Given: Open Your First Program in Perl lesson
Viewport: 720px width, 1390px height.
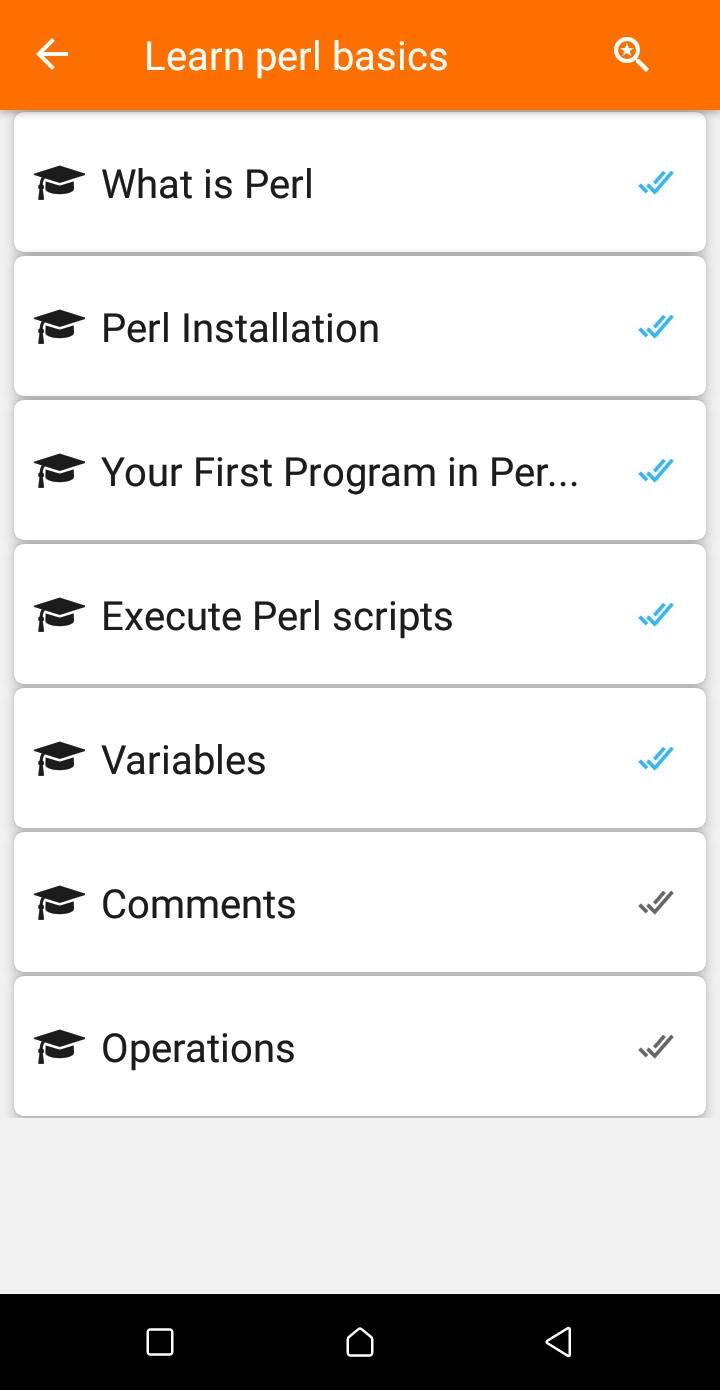Looking at the screenshot, I should (x=360, y=471).
